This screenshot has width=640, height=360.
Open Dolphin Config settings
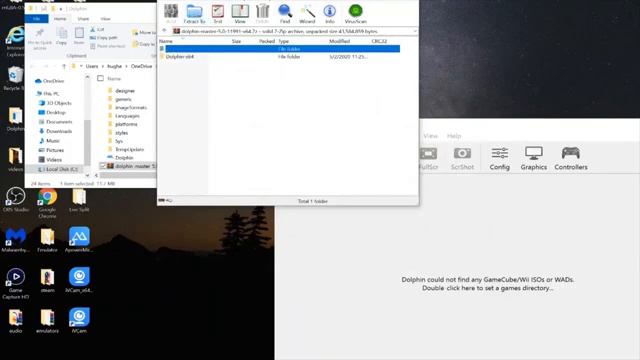(x=500, y=158)
